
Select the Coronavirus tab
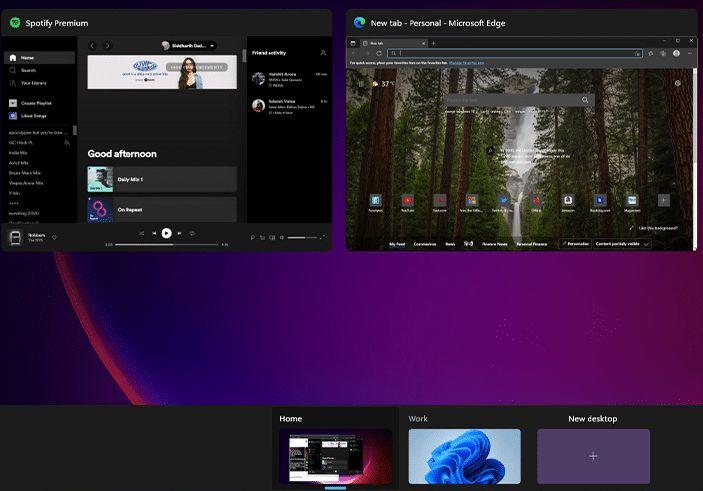pyautogui.click(x=425, y=244)
